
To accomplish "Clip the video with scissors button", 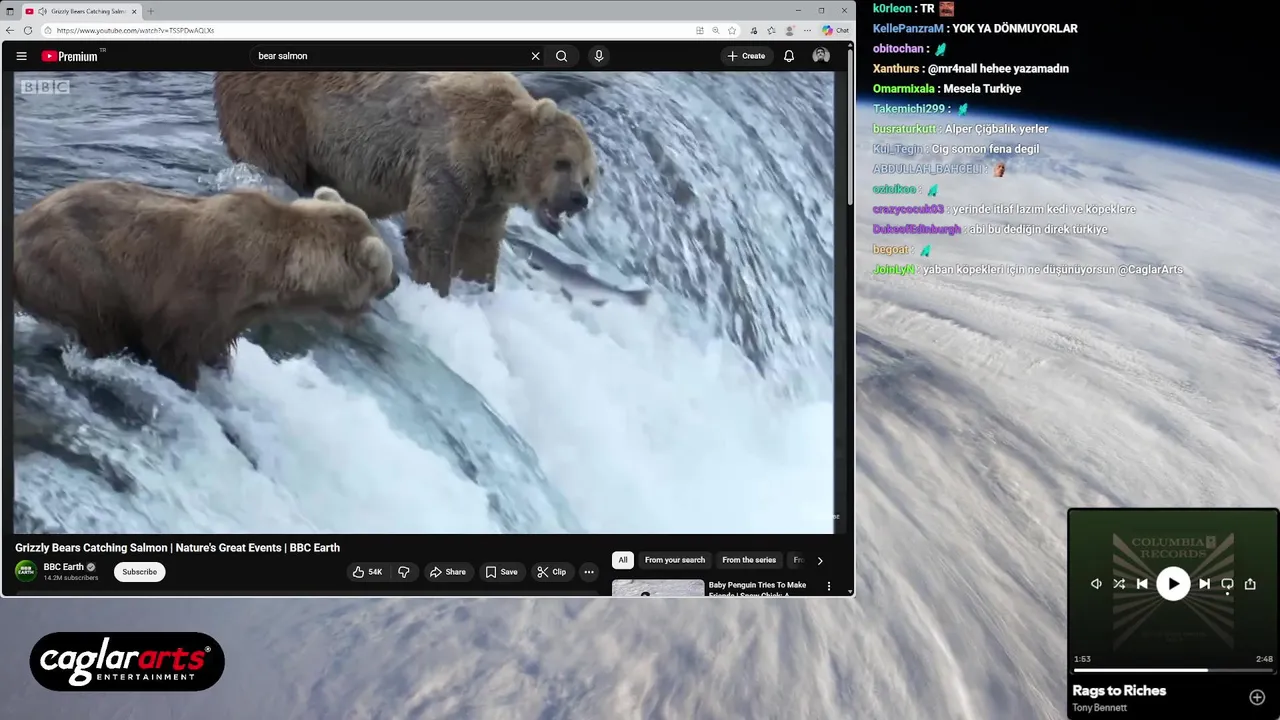I will pyautogui.click(x=551, y=572).
